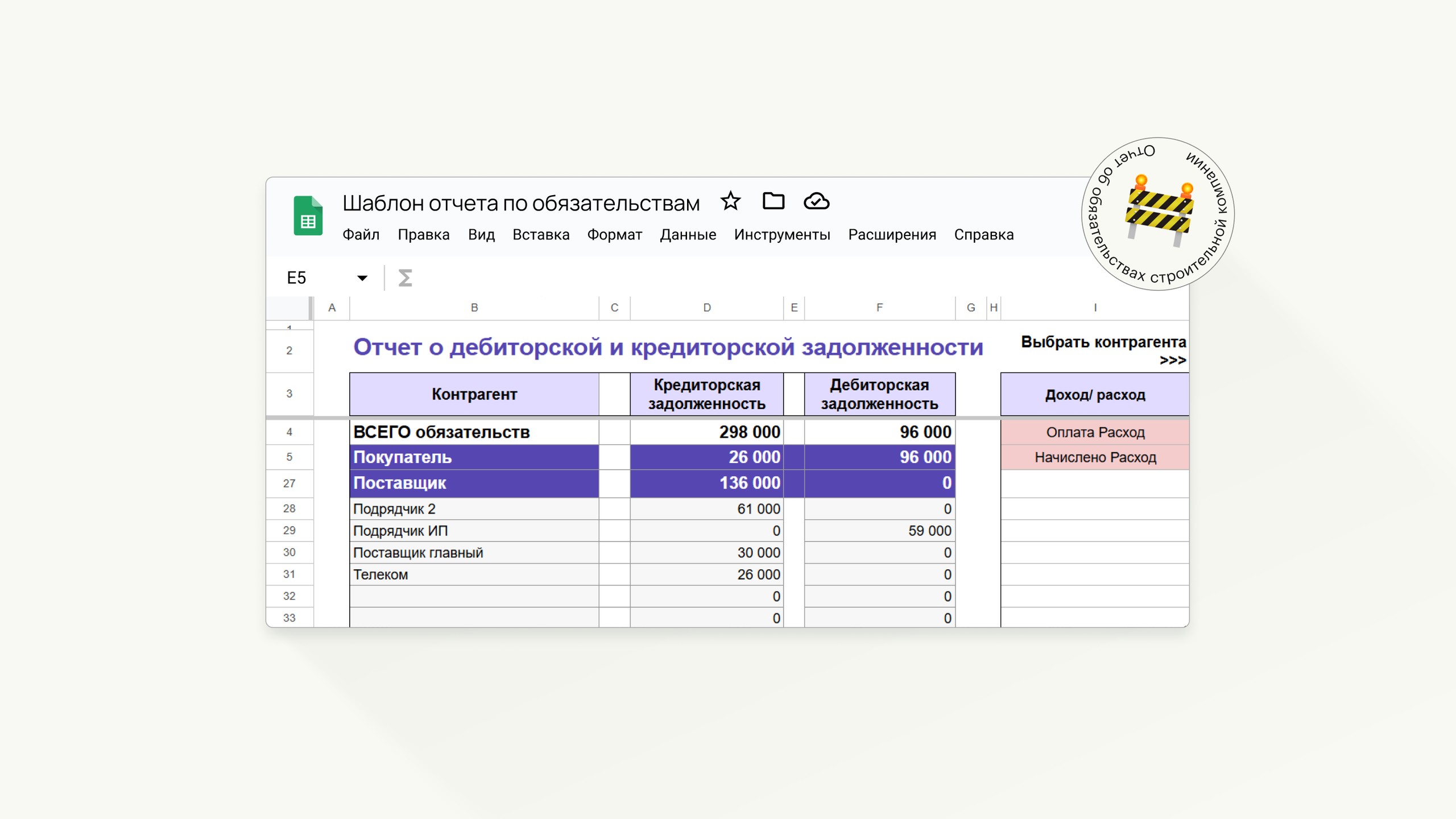Viewport: 1456px width, 819px height.
Task: Click the Покупатель group row cell
Action: [474, 457]
